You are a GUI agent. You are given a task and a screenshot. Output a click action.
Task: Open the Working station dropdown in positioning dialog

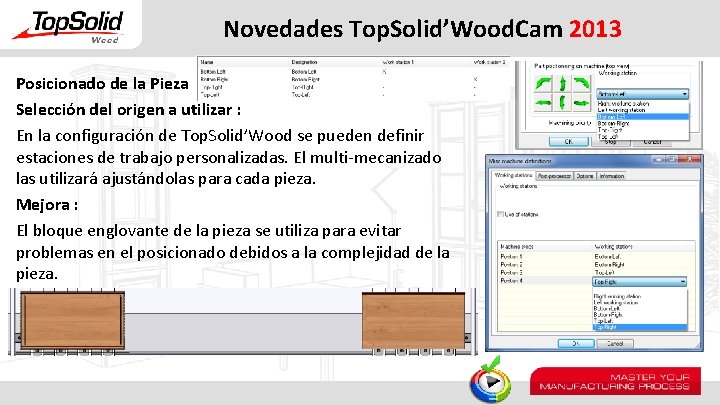pos(643,94)
